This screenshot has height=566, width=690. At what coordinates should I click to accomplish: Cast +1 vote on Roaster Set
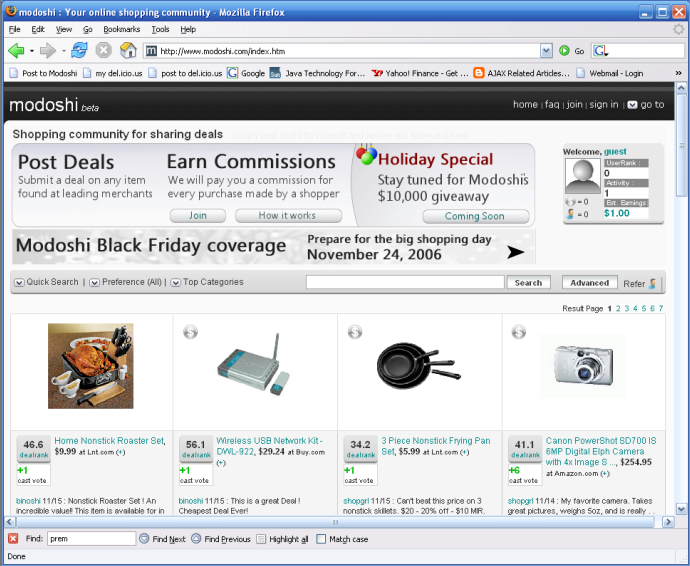coord(33,475)
